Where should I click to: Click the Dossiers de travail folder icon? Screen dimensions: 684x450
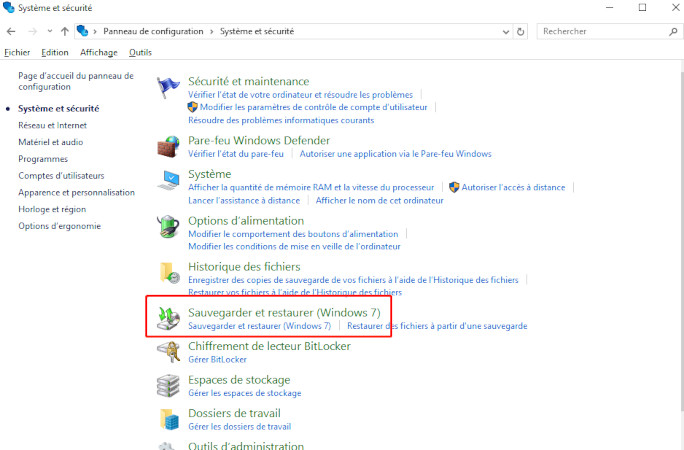click(x=169, y=419)
